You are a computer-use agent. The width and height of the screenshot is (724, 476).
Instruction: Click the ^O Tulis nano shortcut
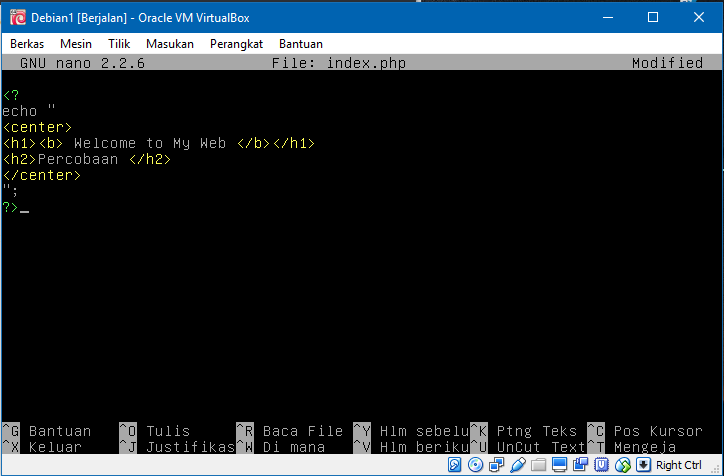click(155, 431)
